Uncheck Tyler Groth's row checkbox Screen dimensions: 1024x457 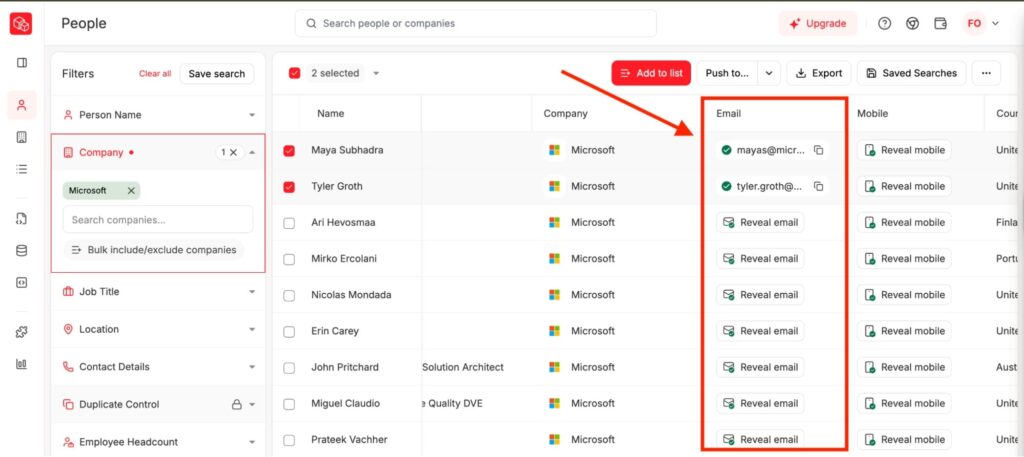pos(289,187)
